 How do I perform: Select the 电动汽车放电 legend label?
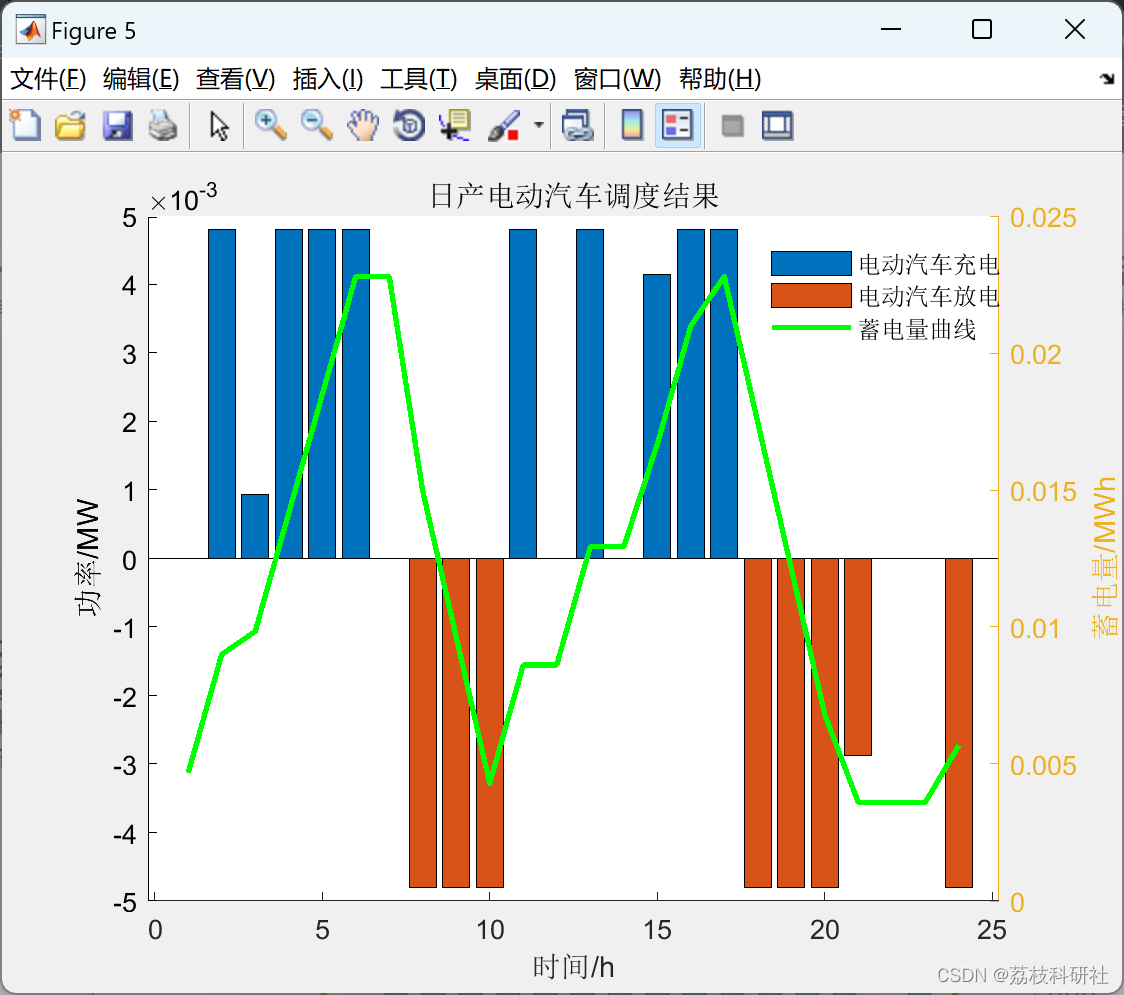(929, 296)
